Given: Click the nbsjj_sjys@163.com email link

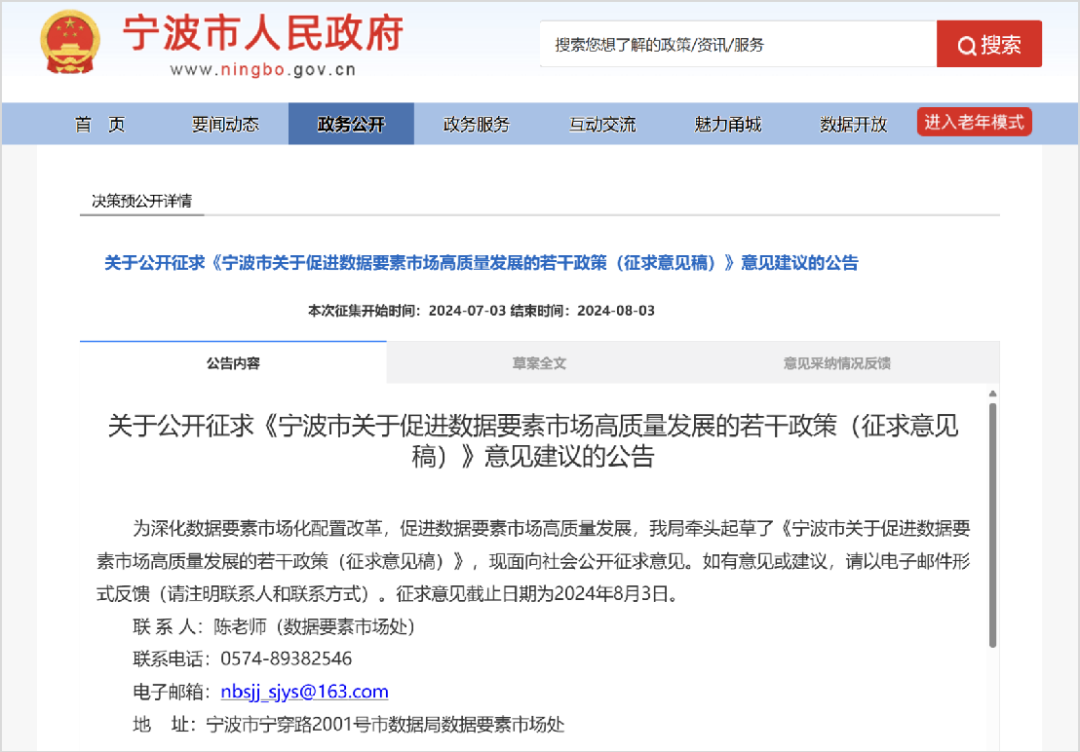Looking at the screenshot, I should [304, 691].
